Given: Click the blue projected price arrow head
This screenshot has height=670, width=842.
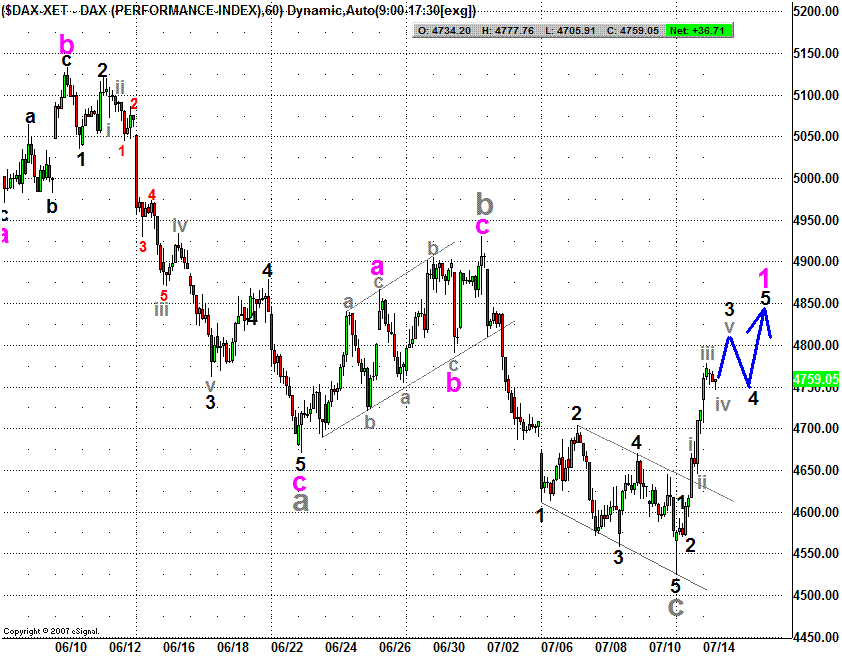Looking at the screenshot, I should tap(766, 313).
